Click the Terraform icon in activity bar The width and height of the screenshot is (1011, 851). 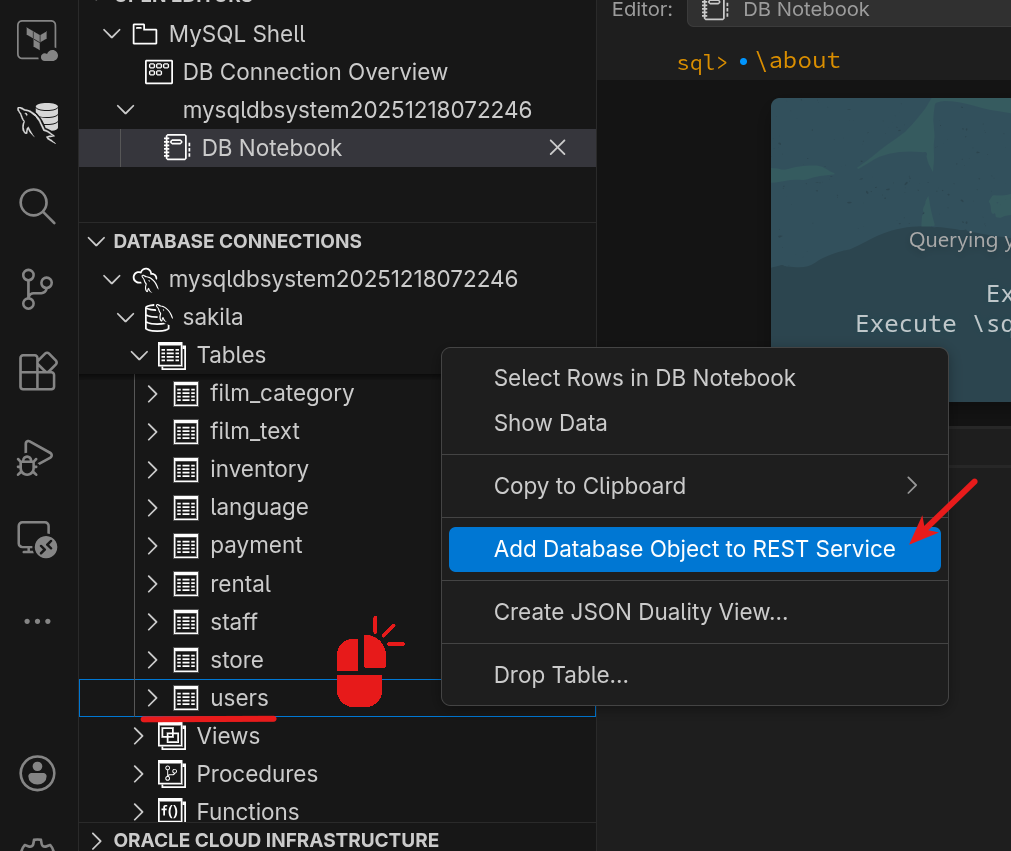pyautogui.click(x=38, y=41)
